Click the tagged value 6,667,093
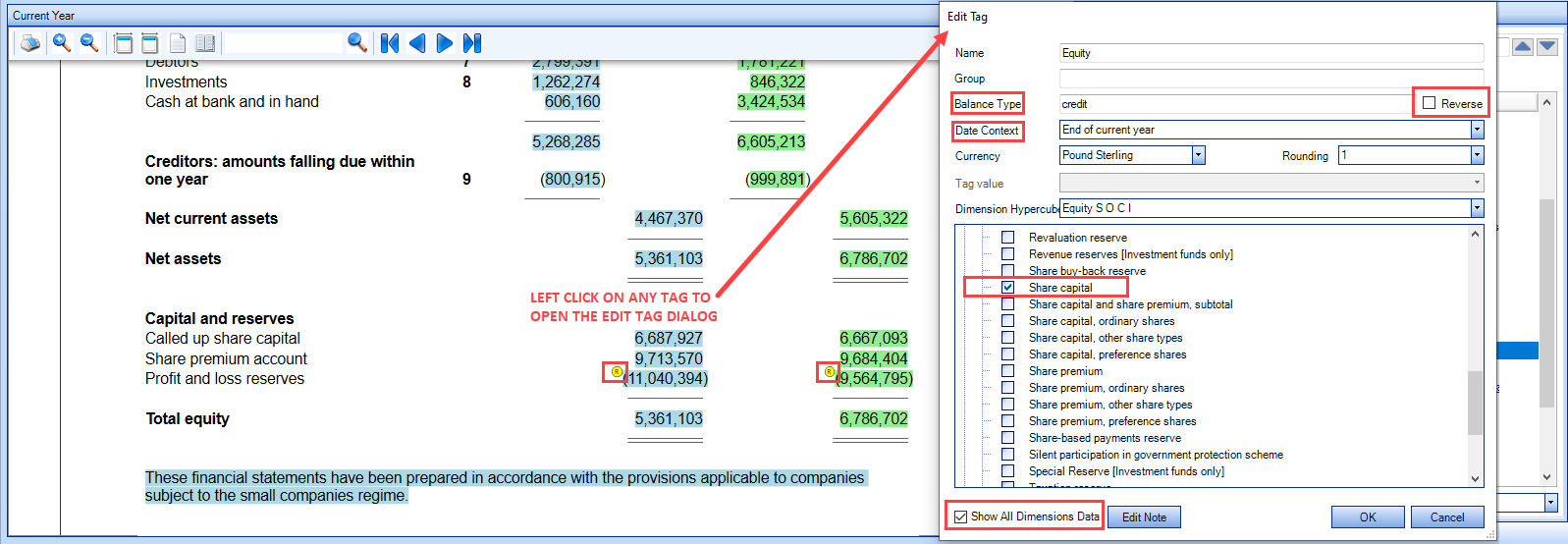The image size is (1568, 544). pos(874,338)
